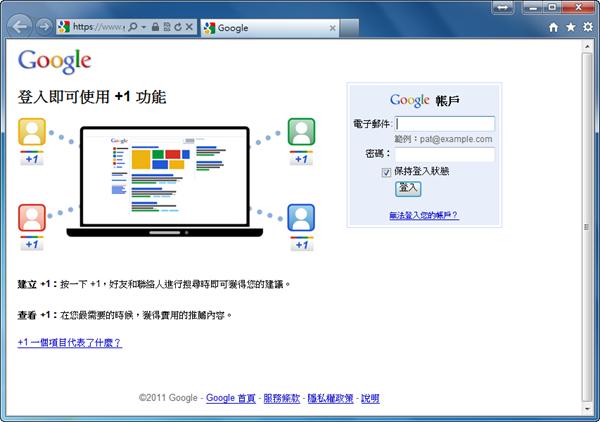Screen dimensions: 600x422
Task: Click the 登入即可使用 +1 功能 heading
Action: [92, 97]
